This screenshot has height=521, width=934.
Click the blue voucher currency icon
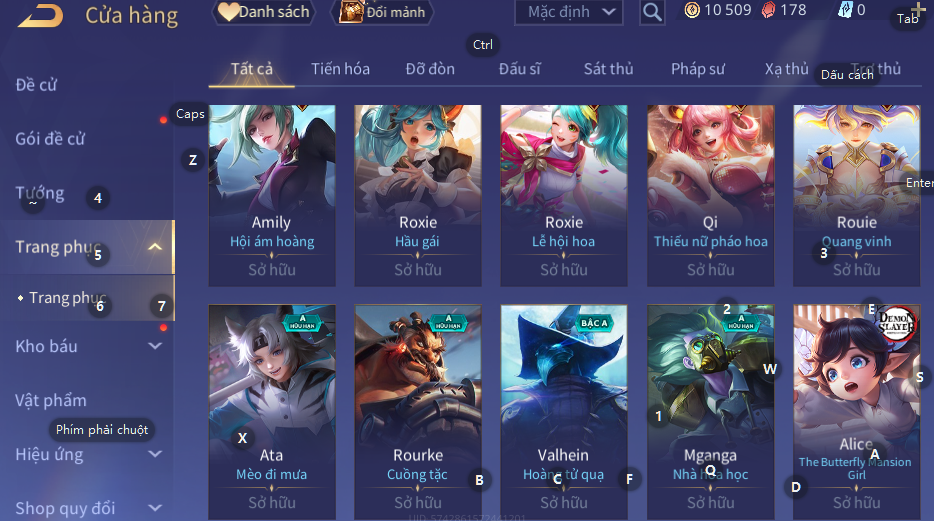click(845, 10)
